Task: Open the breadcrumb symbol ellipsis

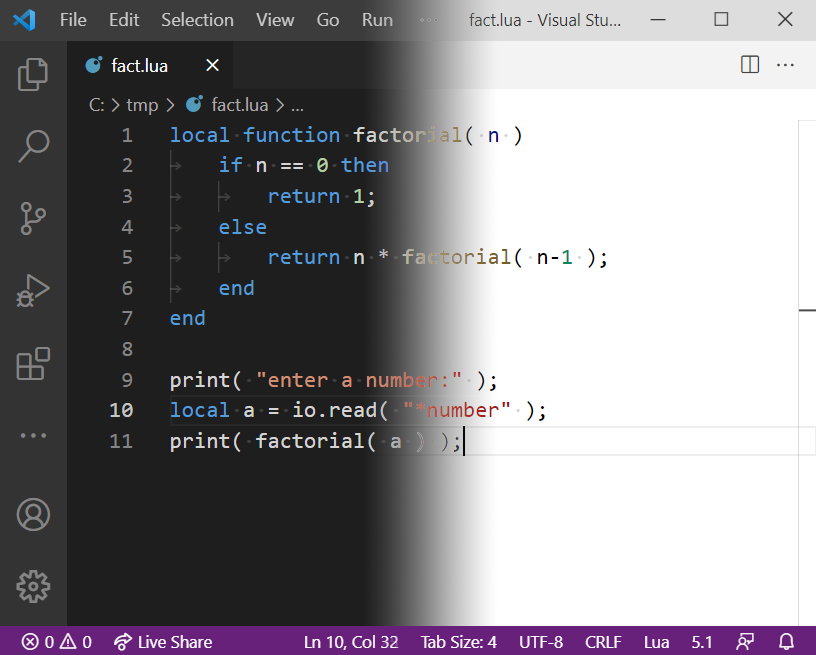Action: (297, 106)
